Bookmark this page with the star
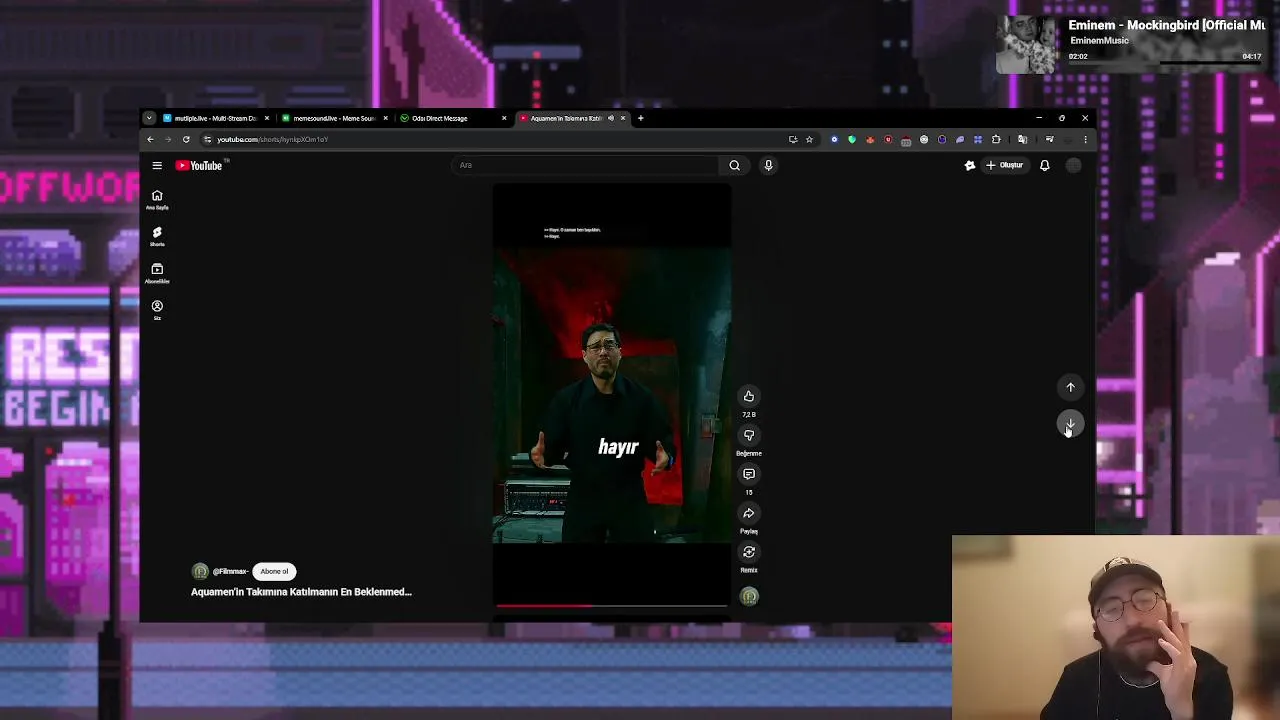This screenshot has height=720, width=1280. click(x=809, y=139)
